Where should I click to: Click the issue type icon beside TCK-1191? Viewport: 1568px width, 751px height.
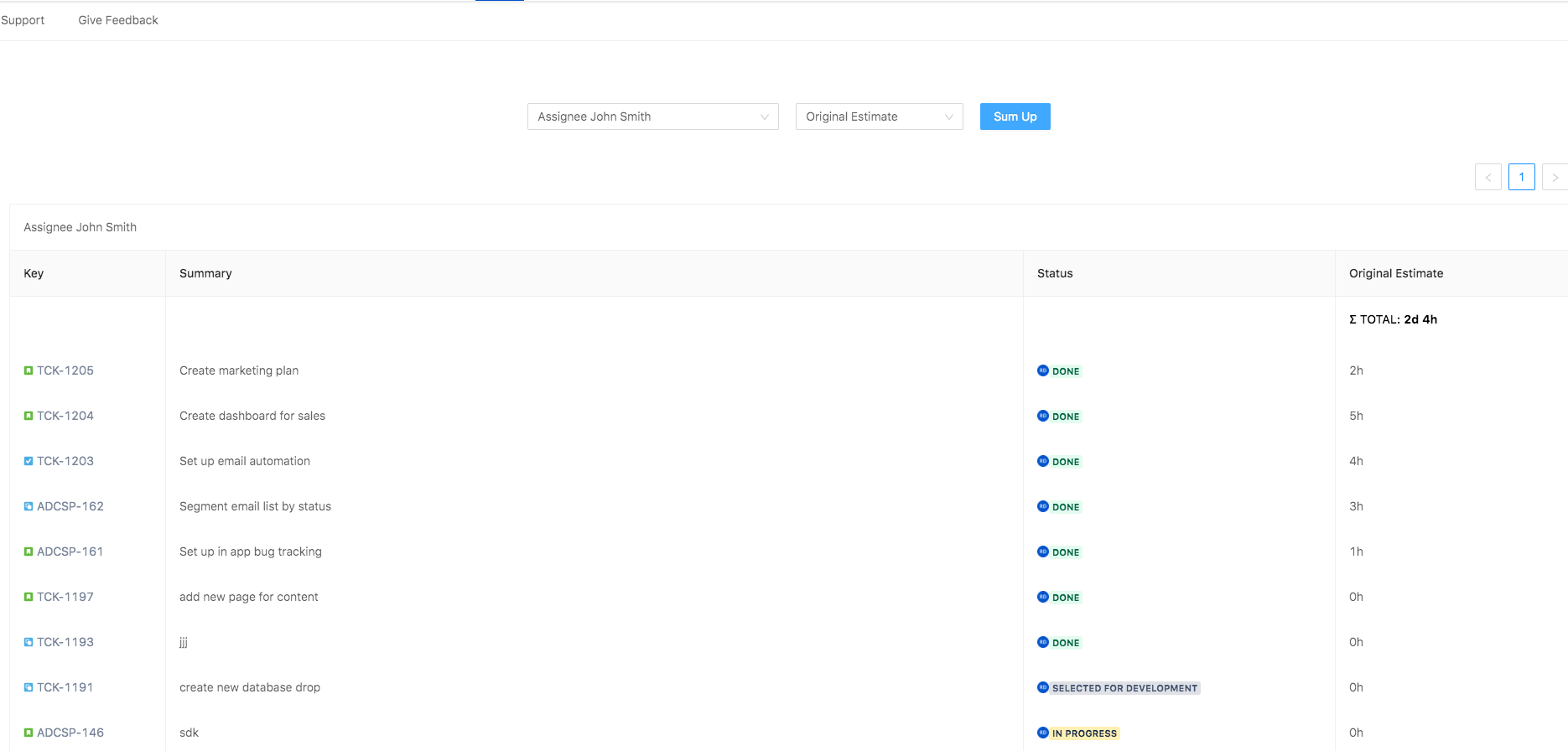(x=29, y=687)
